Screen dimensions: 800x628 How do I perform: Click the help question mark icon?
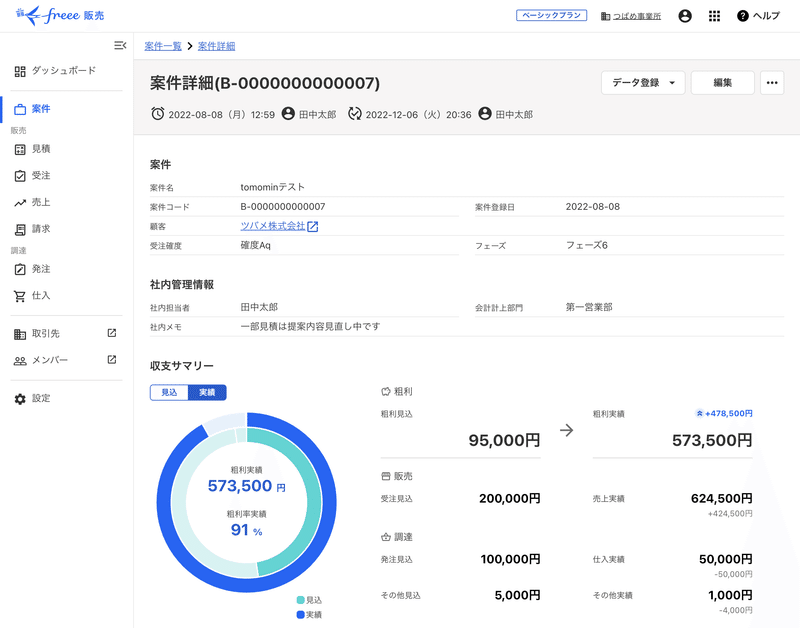(742, 16)
